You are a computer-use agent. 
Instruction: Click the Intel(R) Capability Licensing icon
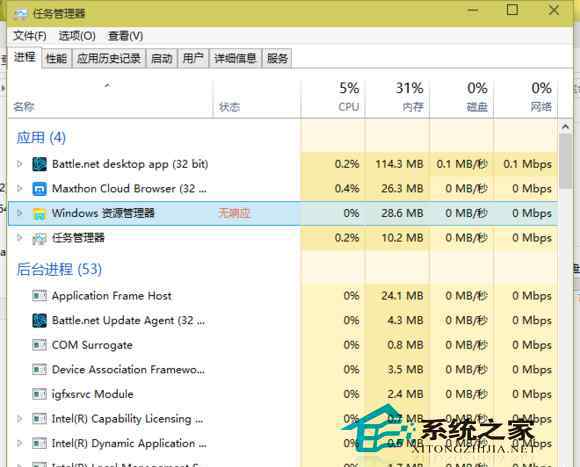[39, 419]
